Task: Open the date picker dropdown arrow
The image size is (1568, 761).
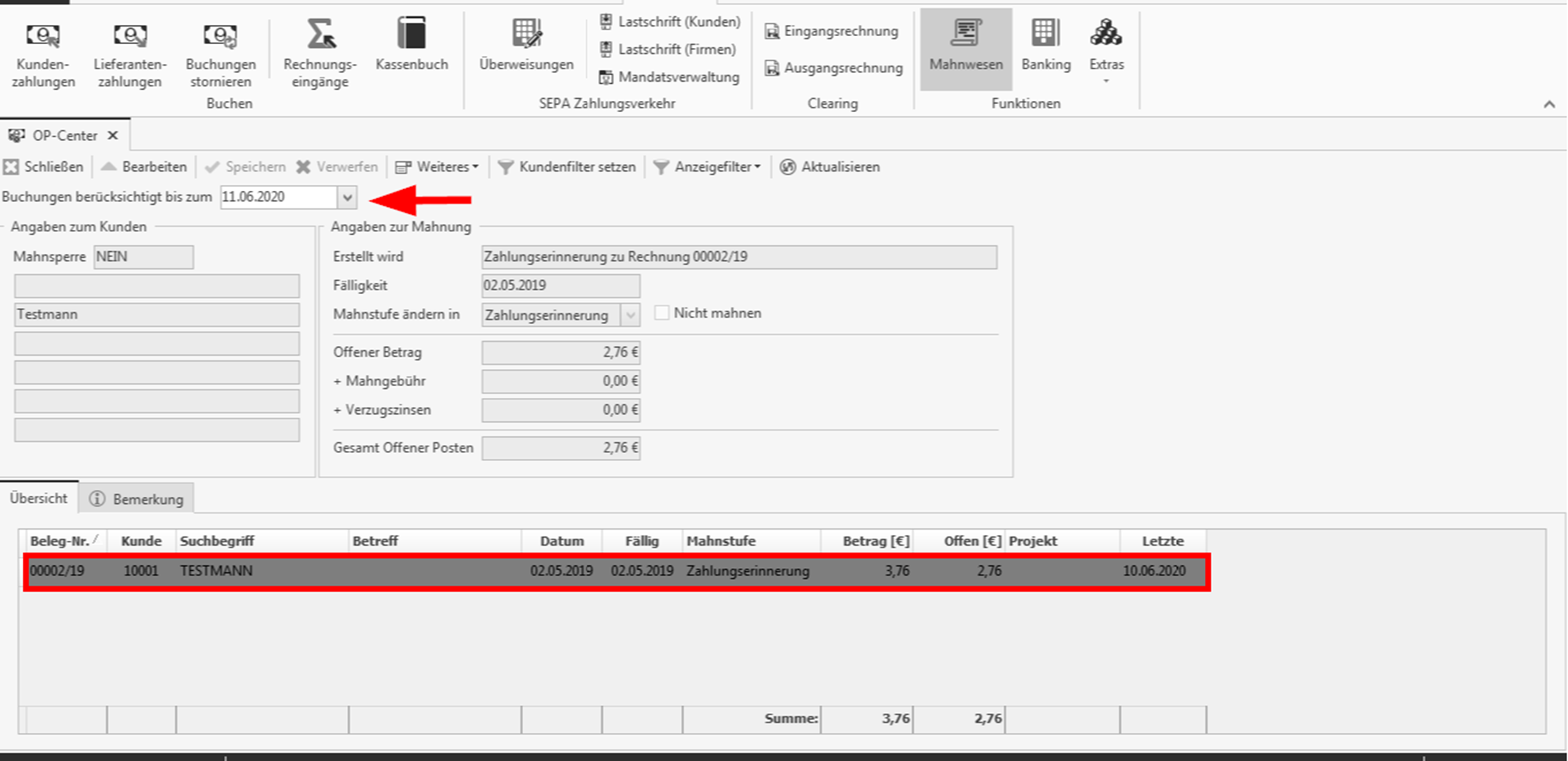Action: [347, 197]
